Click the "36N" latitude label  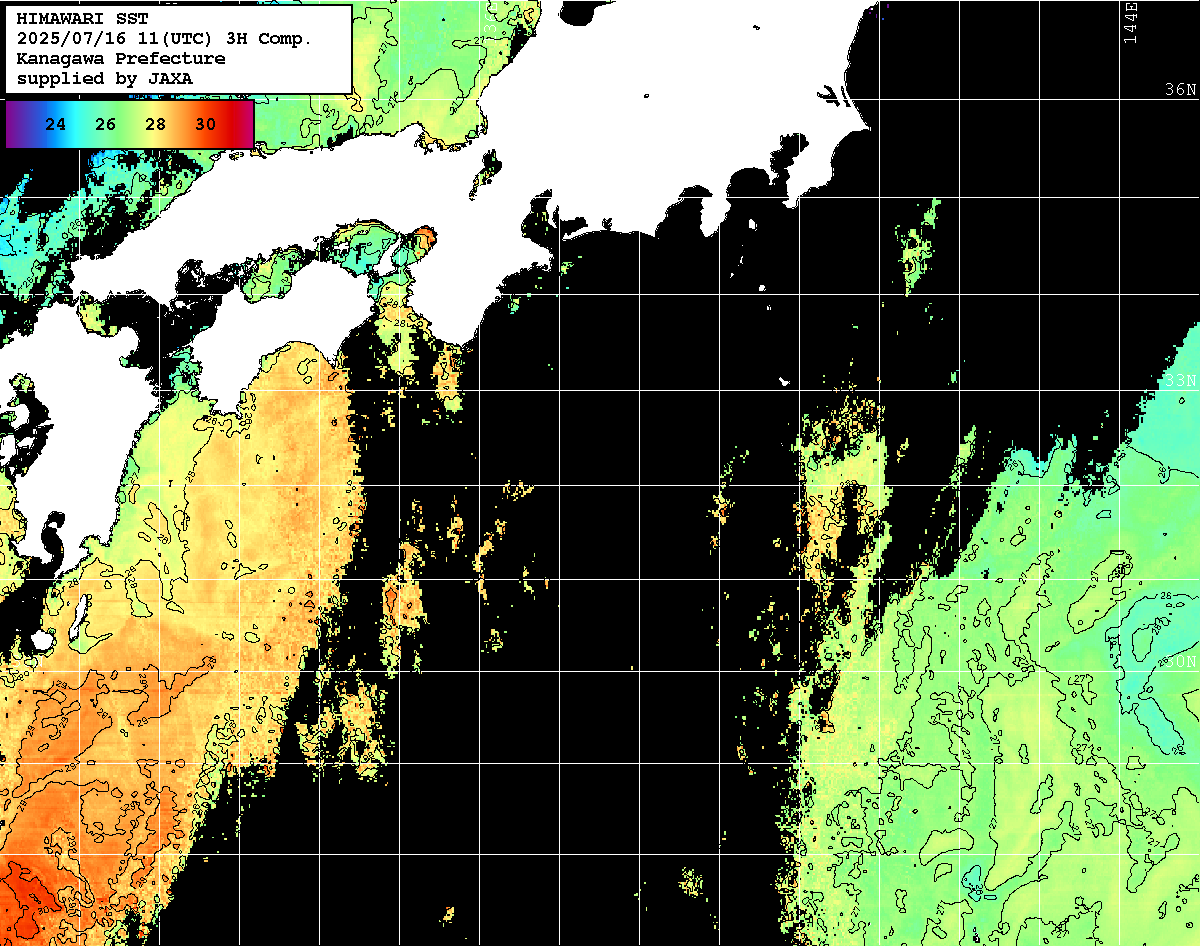(1181, 89)
